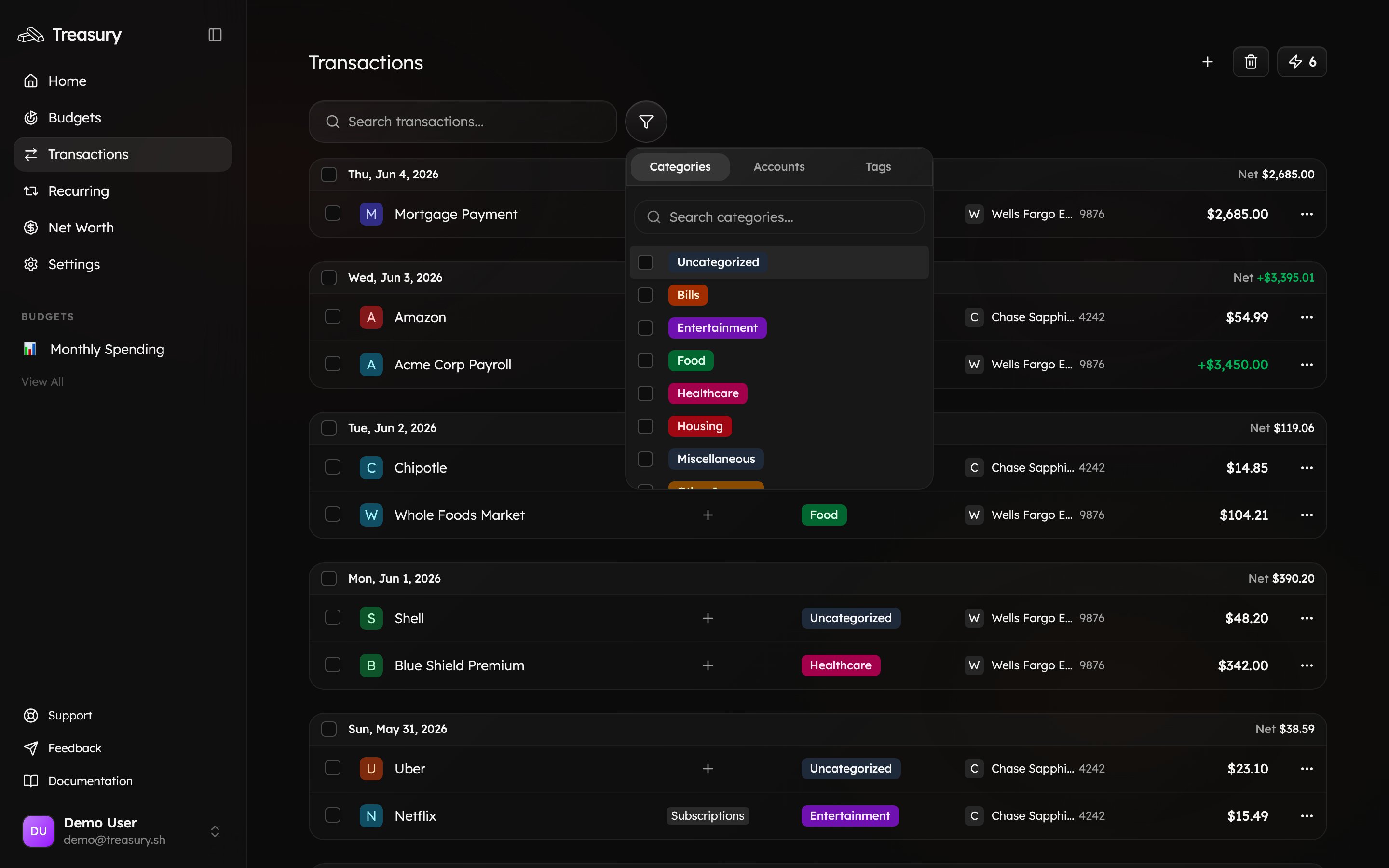
Task: Add a tag to the Shell transaction
Action: point(708,618)
